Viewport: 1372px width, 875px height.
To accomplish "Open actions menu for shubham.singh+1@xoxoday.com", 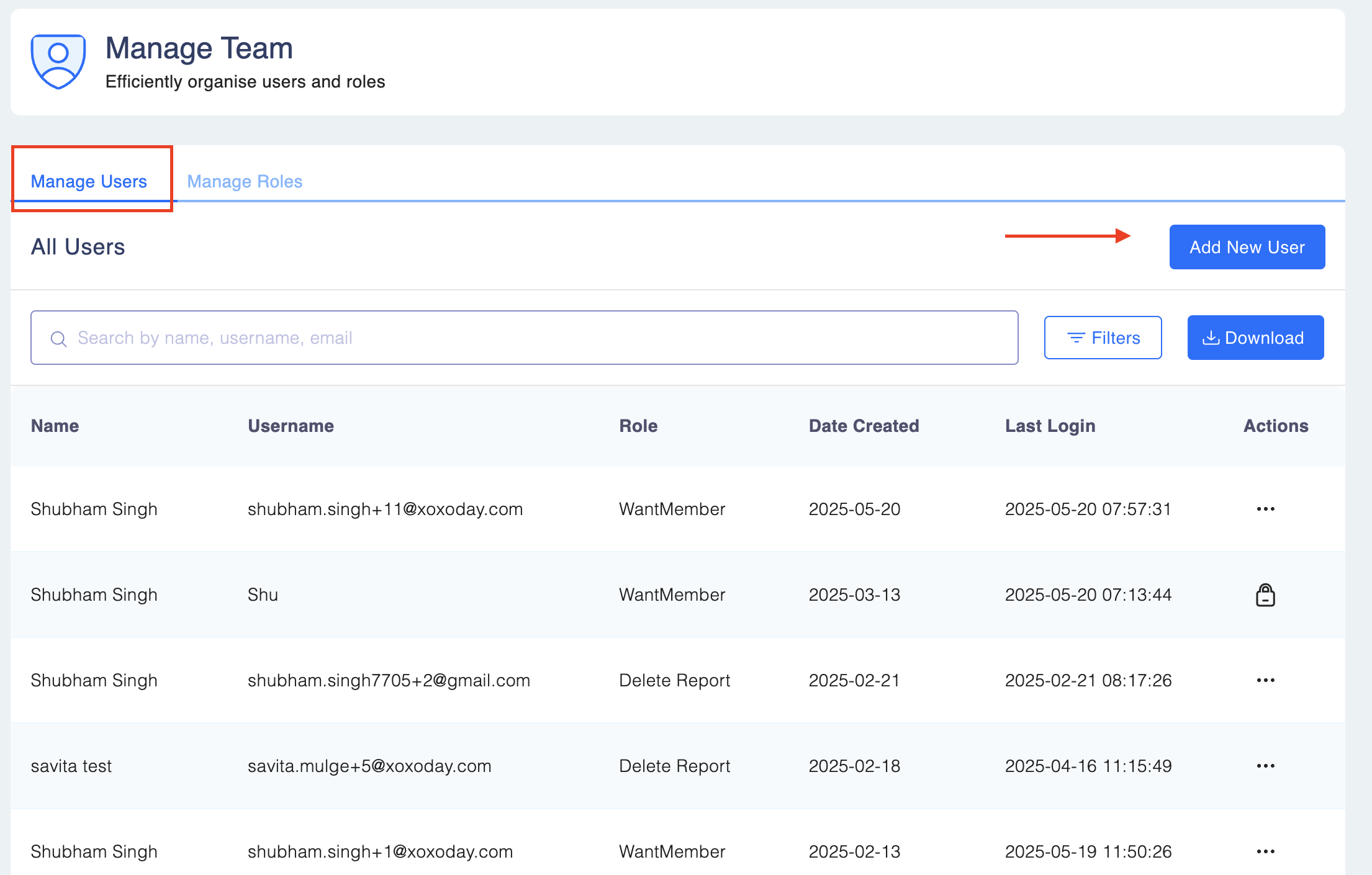I will click(1265, 851).
